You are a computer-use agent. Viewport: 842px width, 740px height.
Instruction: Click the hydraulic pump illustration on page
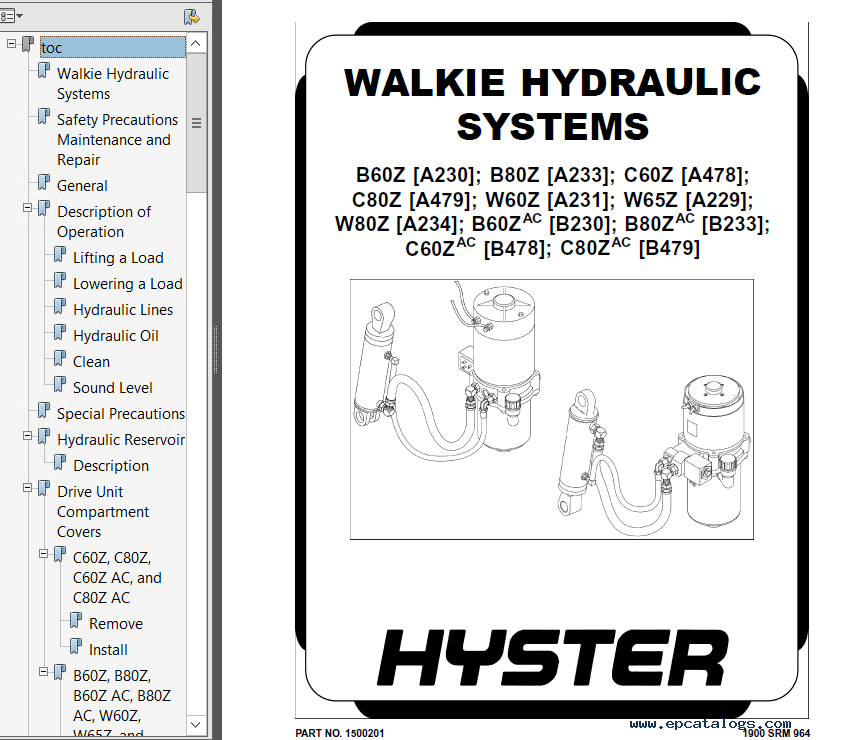coord(551,409)
